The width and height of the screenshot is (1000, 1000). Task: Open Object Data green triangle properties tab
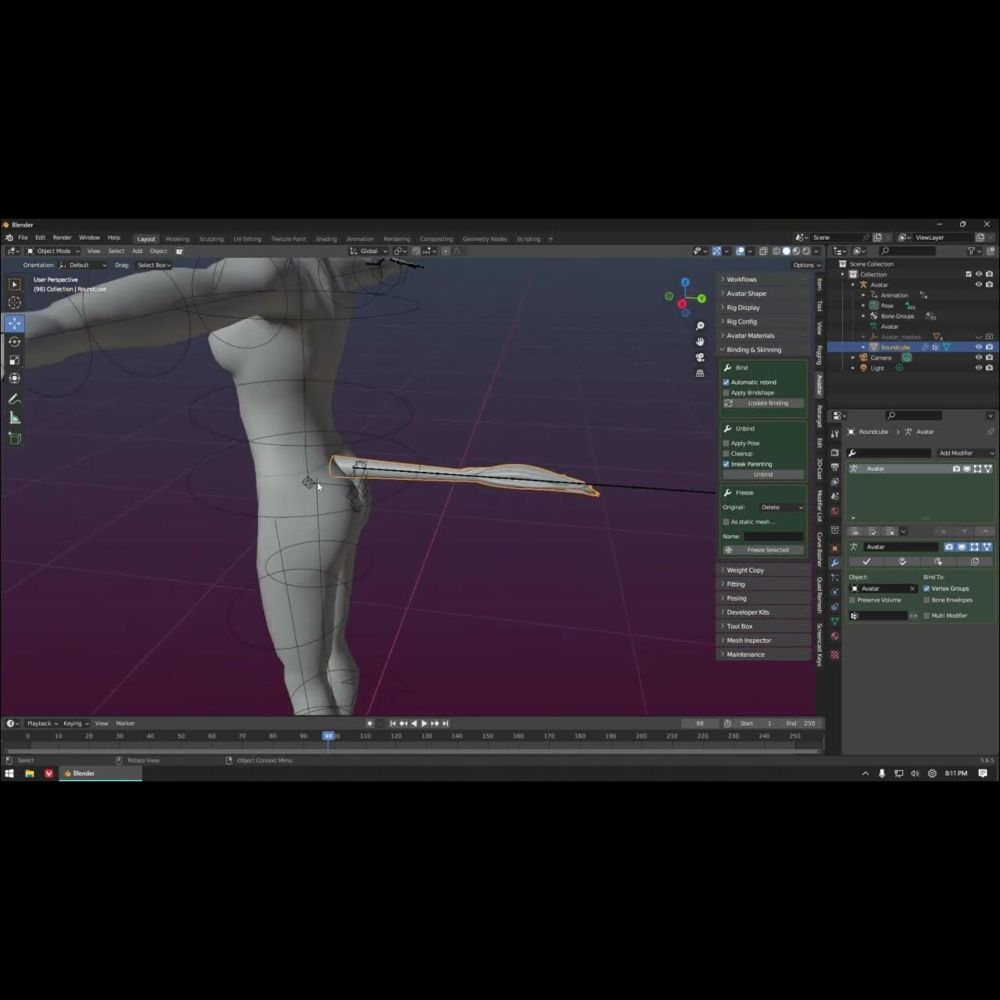click(x=834, y=621)
